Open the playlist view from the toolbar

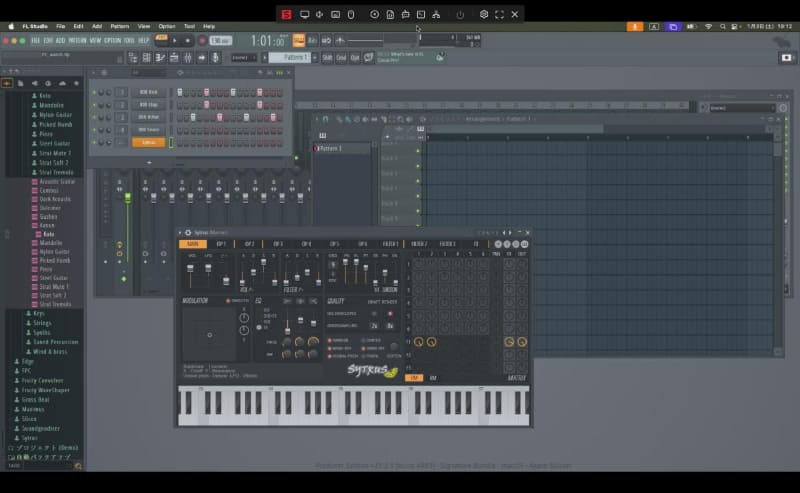133,58
